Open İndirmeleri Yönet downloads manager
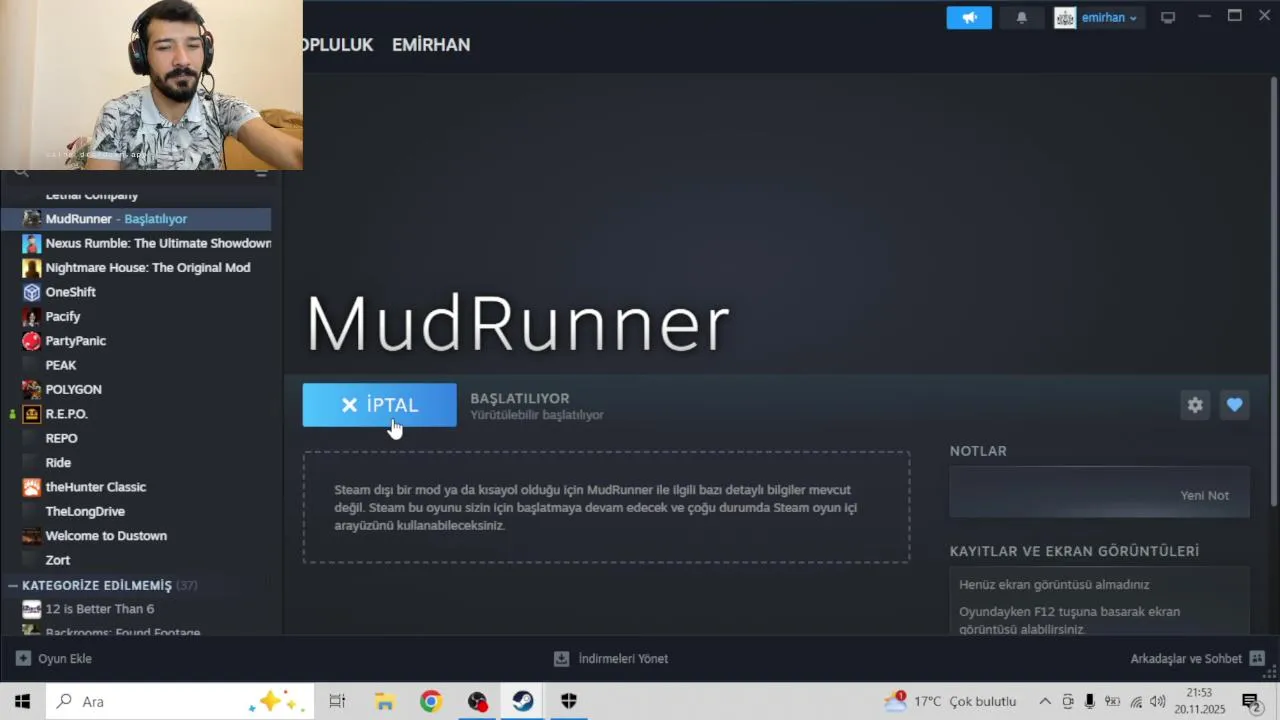This screenshot has width=1280, height=720. click(611, 659)
